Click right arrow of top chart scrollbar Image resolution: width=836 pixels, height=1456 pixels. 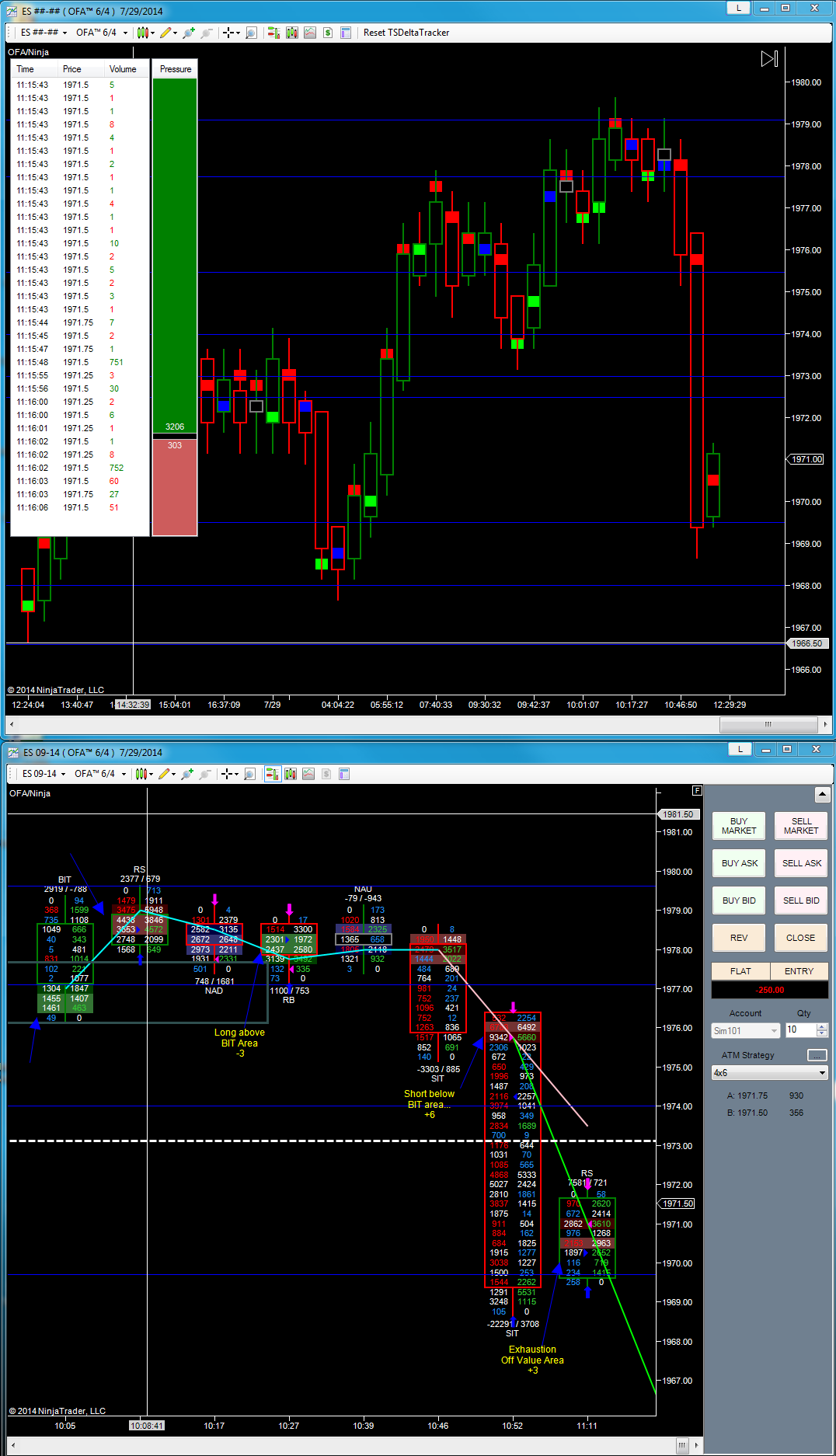click(824, 724)
